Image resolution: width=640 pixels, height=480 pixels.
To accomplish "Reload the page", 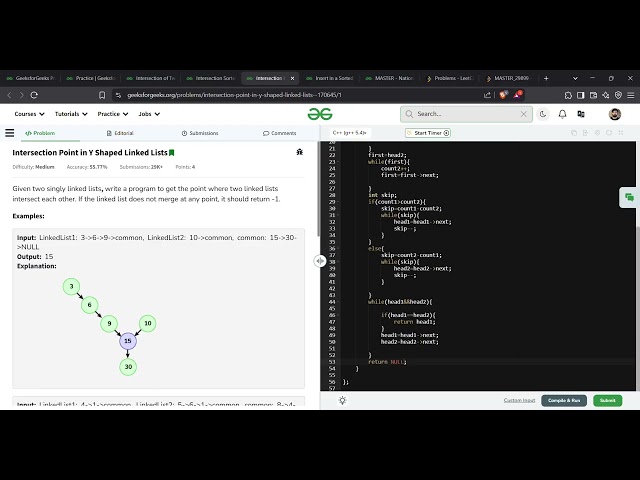I will (34, 95).
